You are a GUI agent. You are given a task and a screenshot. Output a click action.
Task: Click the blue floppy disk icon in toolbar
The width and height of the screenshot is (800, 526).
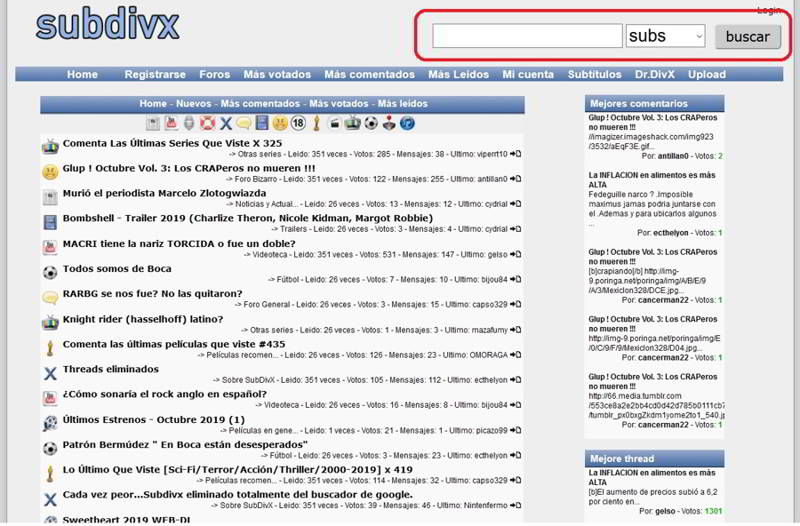coord(261,124)
